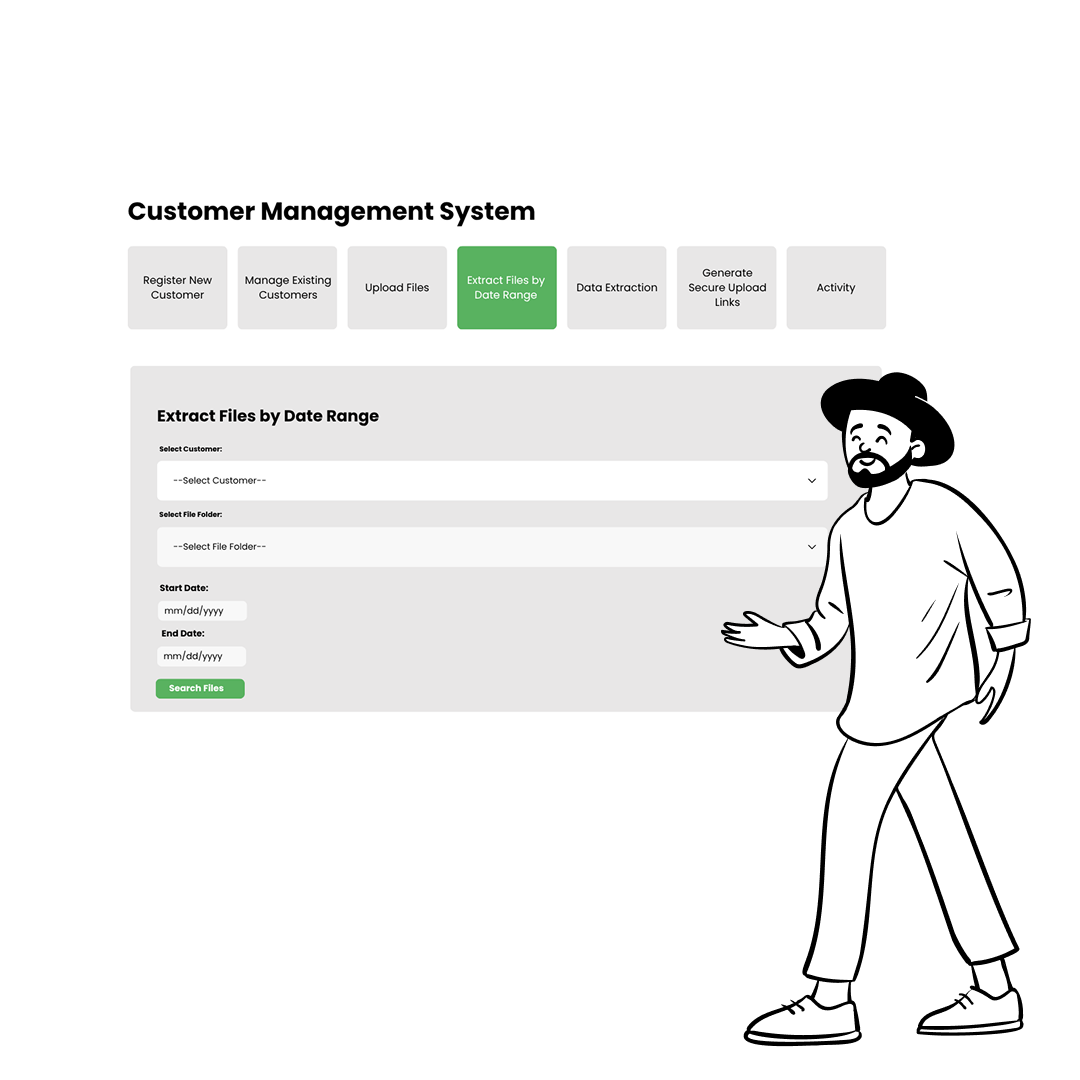The height and width of the screenshot is (1080, 1080).
Task: Click the Select File Folder field label
Action: click(x=190, y=514)
